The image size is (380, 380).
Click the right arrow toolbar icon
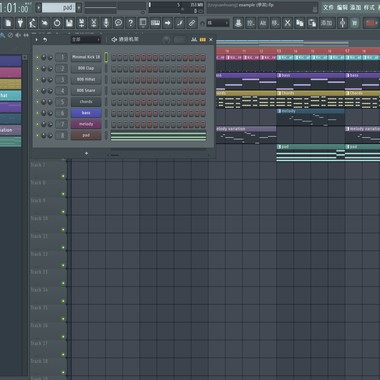(x=167, y=23)
